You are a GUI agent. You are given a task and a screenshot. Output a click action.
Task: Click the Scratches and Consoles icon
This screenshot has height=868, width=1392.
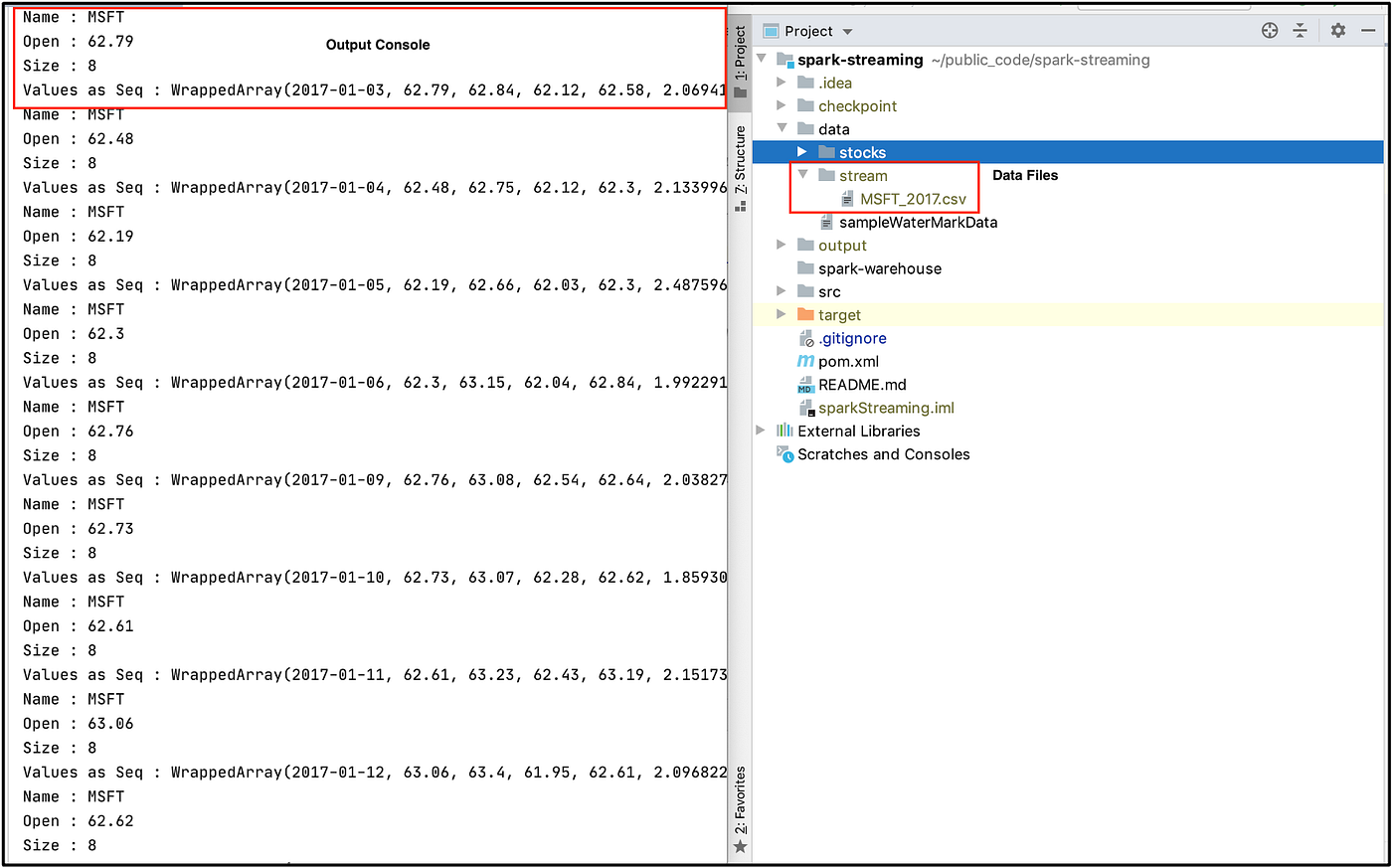tap(785, 453)
